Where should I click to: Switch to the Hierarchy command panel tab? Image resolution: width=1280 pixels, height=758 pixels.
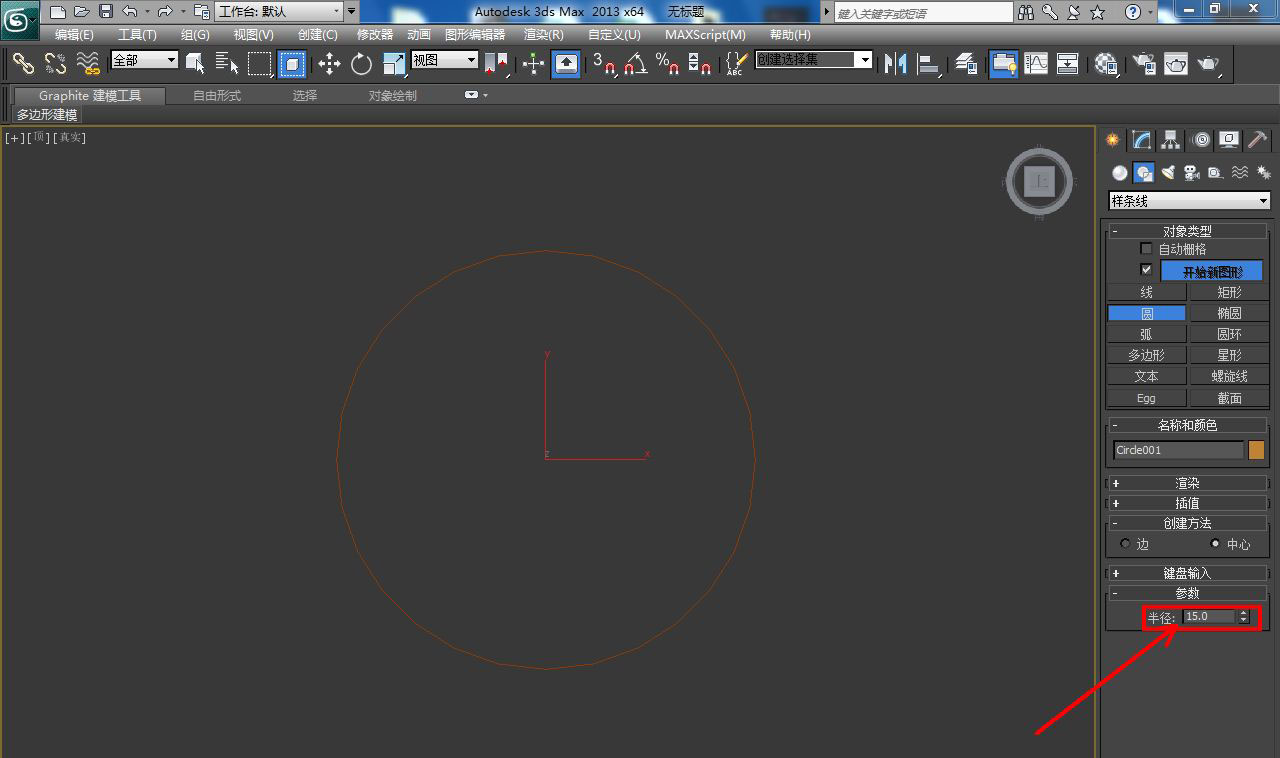pyautogui.click(x=1171, y=140)
